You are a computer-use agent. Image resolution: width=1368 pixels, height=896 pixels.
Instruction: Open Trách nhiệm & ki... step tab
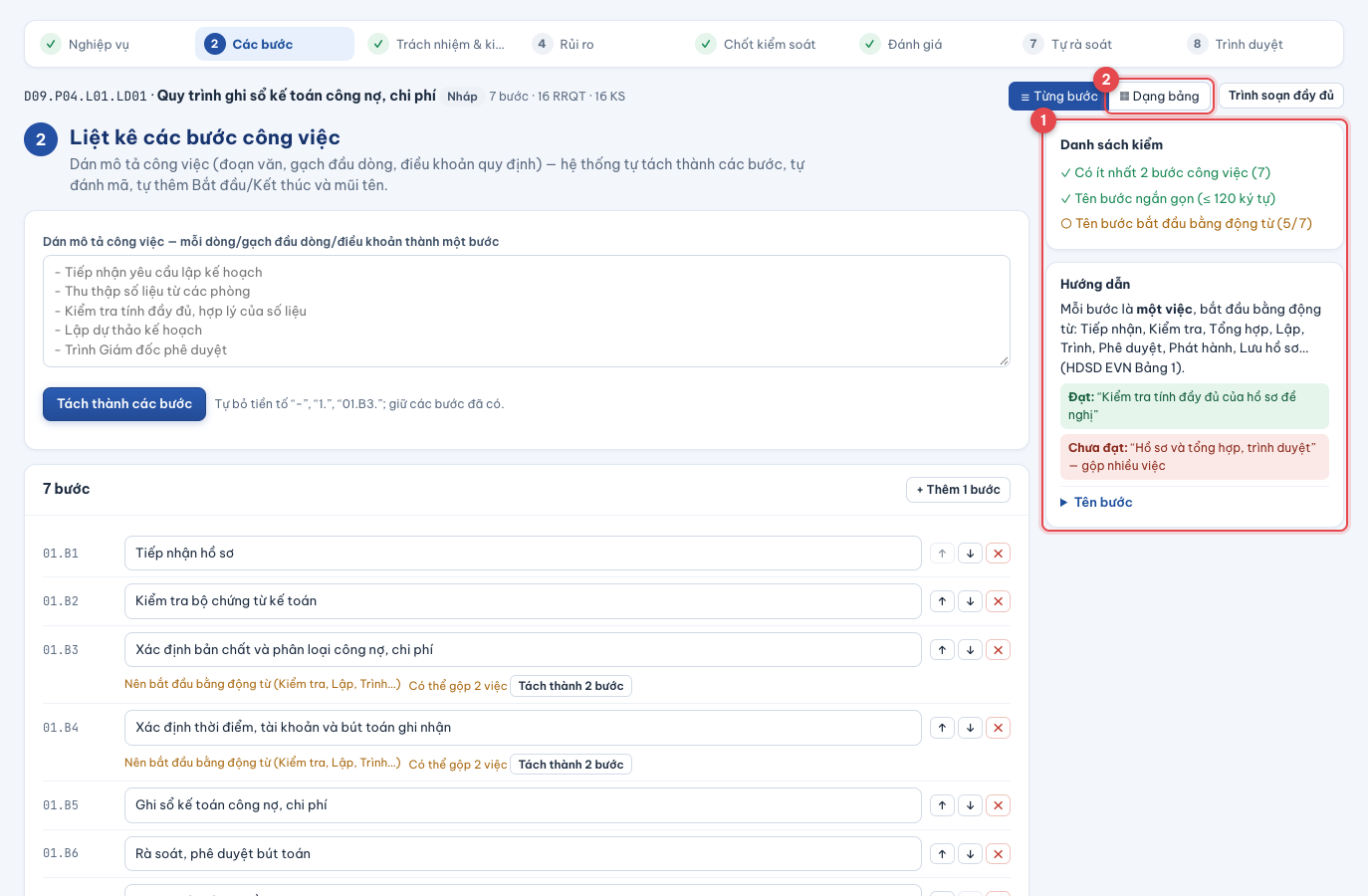[x=438, y=44]
